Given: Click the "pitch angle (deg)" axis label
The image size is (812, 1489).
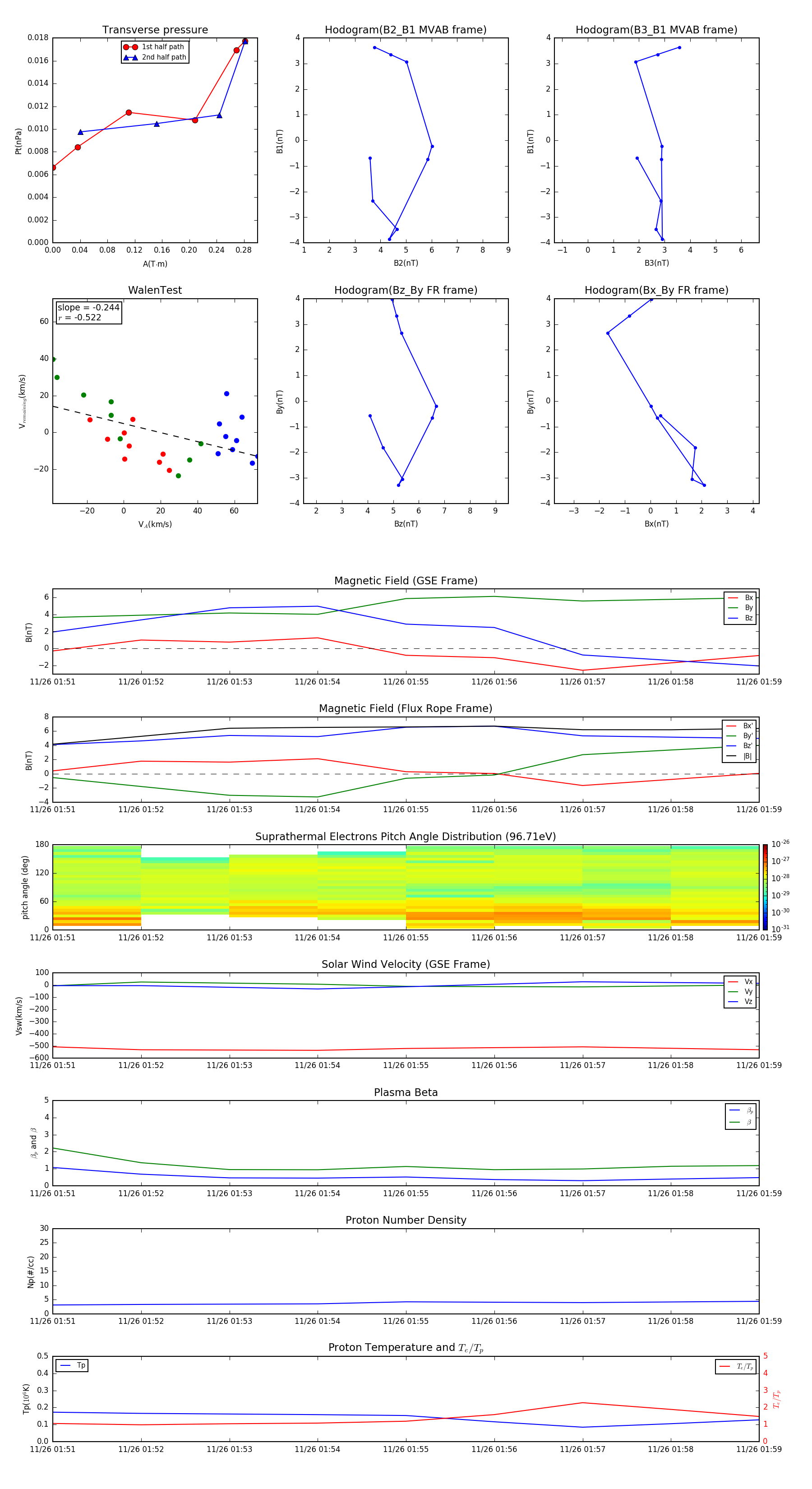Looking at the screenshot, I should point(25,887).
